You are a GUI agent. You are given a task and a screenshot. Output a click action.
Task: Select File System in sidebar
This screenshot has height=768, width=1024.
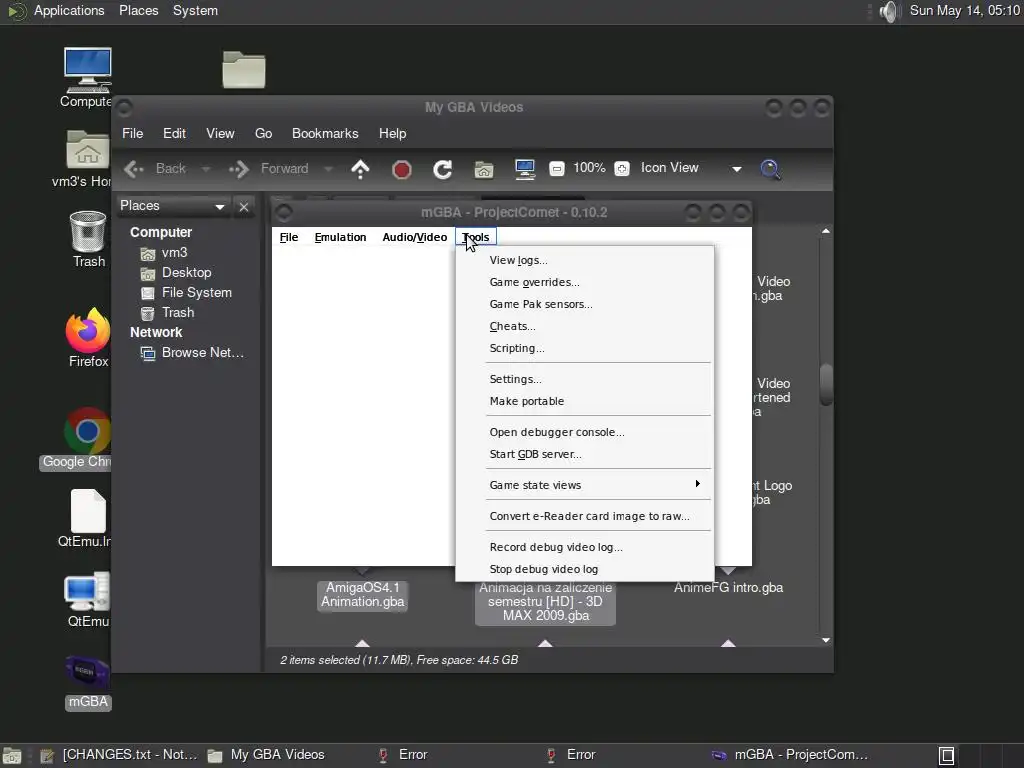pos(197,293)
